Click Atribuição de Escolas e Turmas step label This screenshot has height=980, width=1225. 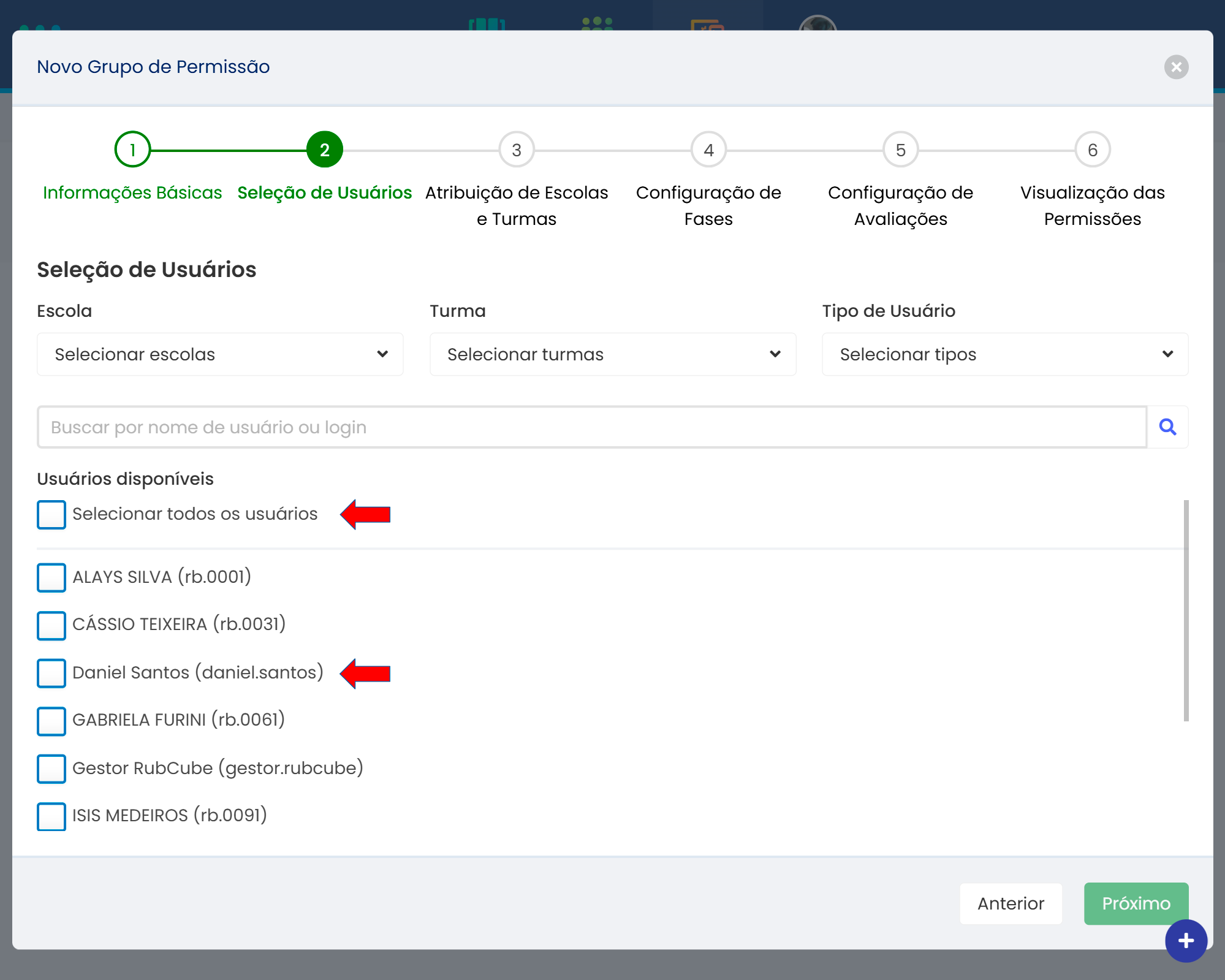(517, 205)
